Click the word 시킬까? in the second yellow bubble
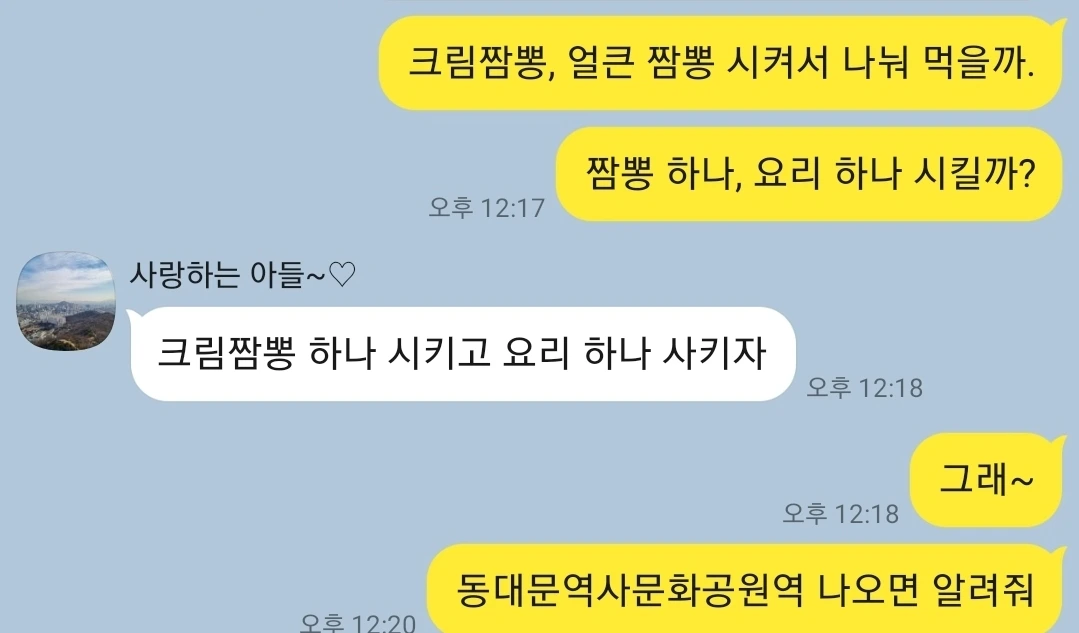The image size is (1079, 633). click(974, 173)
